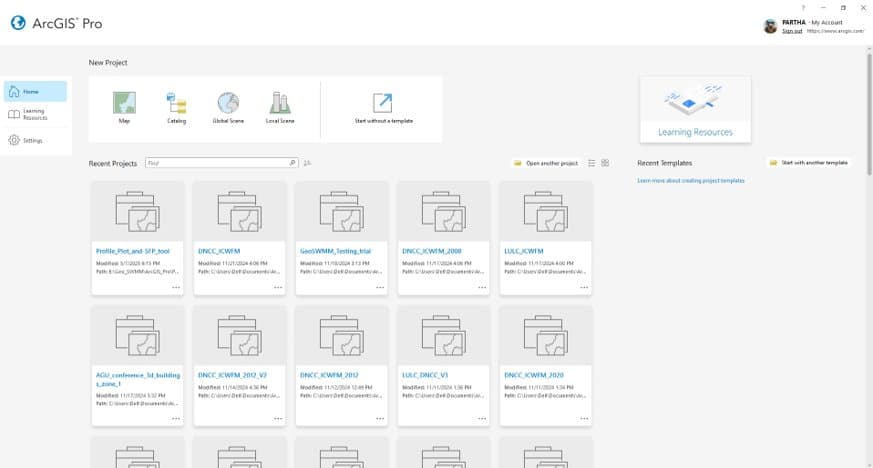This screenshot has width=873, height=468.
Task: Click the search magnifier icon
Action: pyautogui.click(x=292, y=163)
